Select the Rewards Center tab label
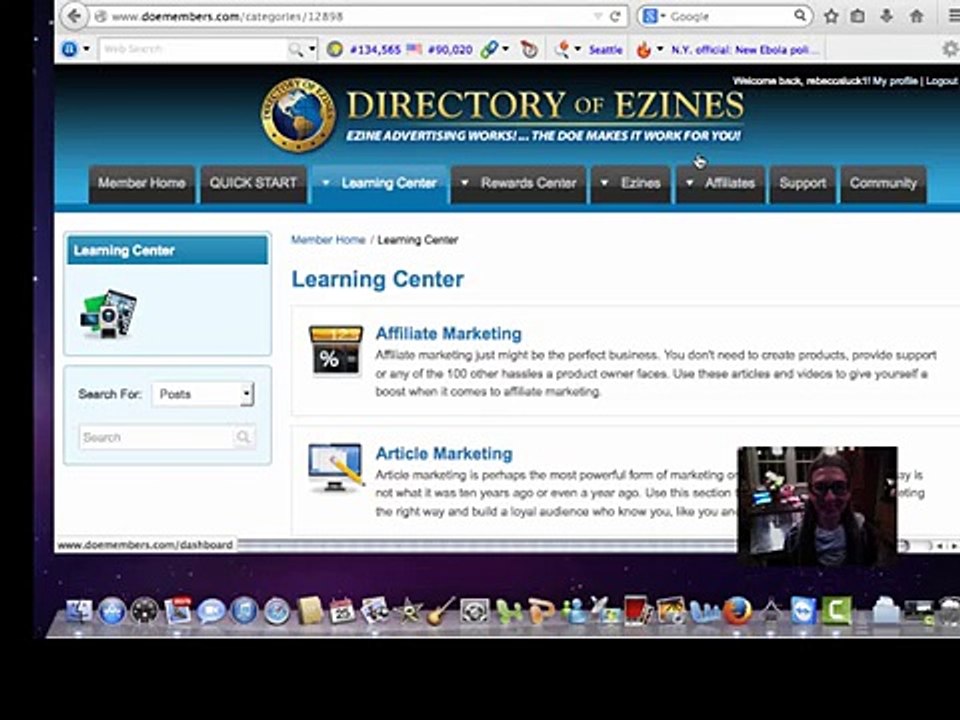 click(x=528, y=183)
